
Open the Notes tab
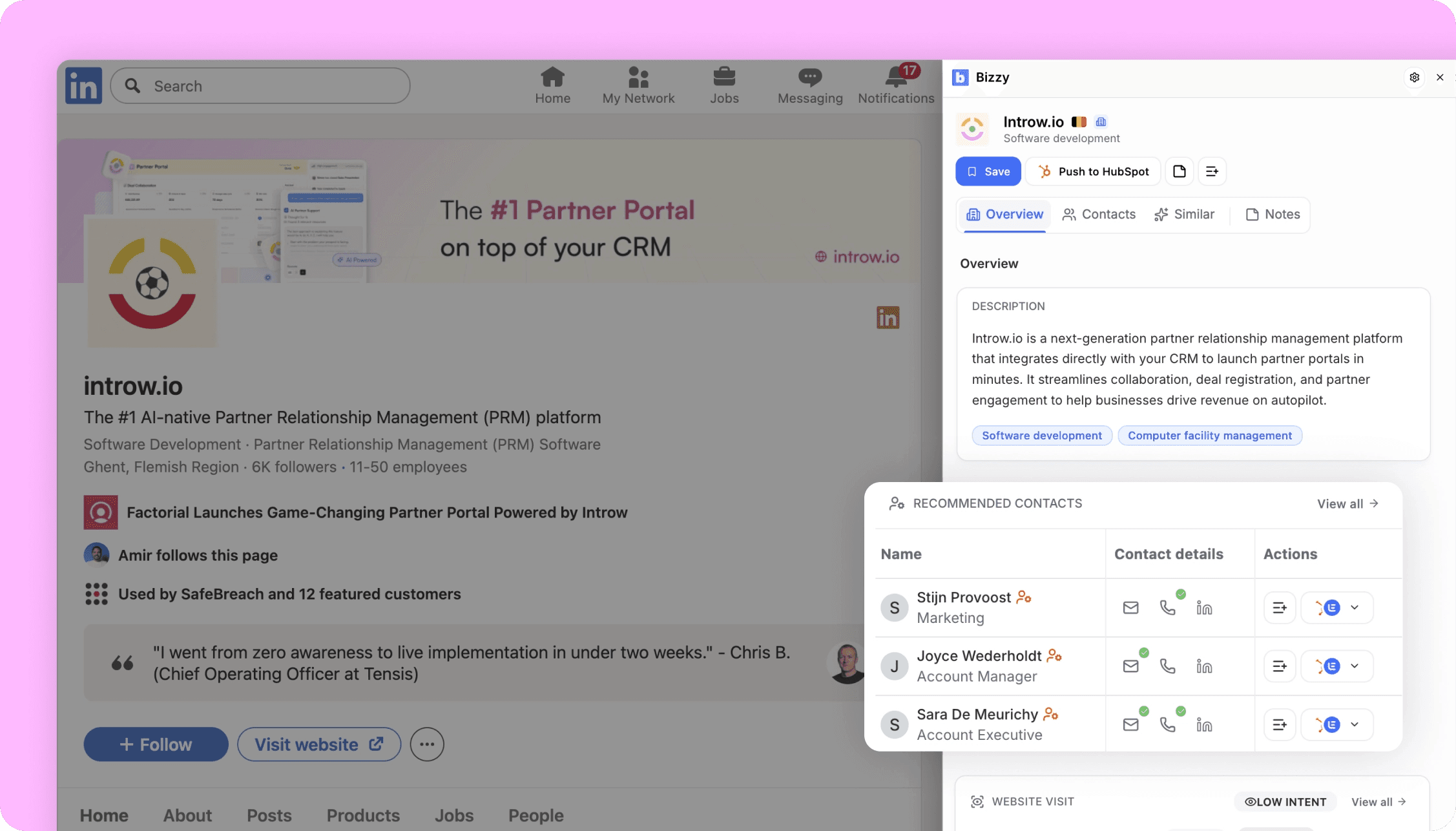tap(1273, 215)
